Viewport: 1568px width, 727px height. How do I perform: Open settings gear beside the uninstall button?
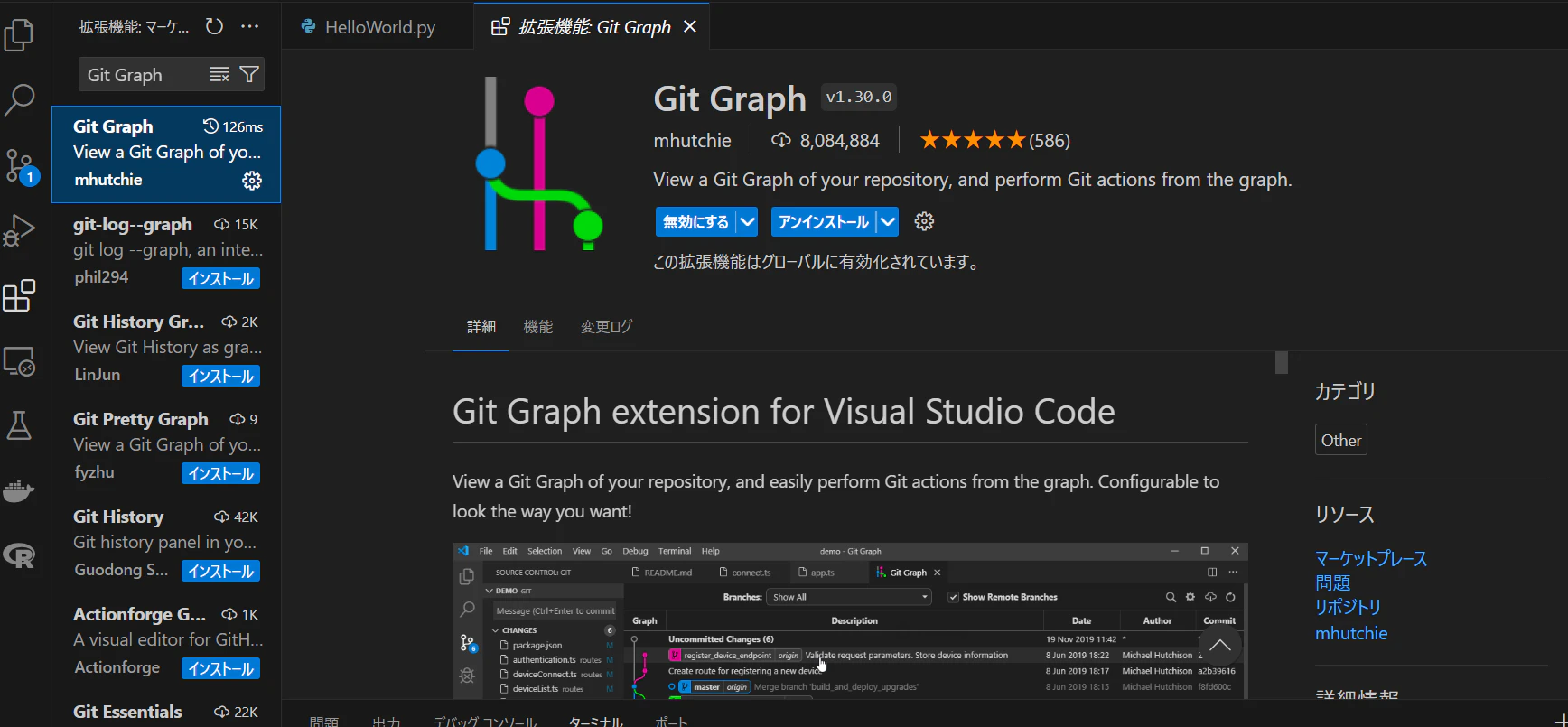(x=924, y=221)
